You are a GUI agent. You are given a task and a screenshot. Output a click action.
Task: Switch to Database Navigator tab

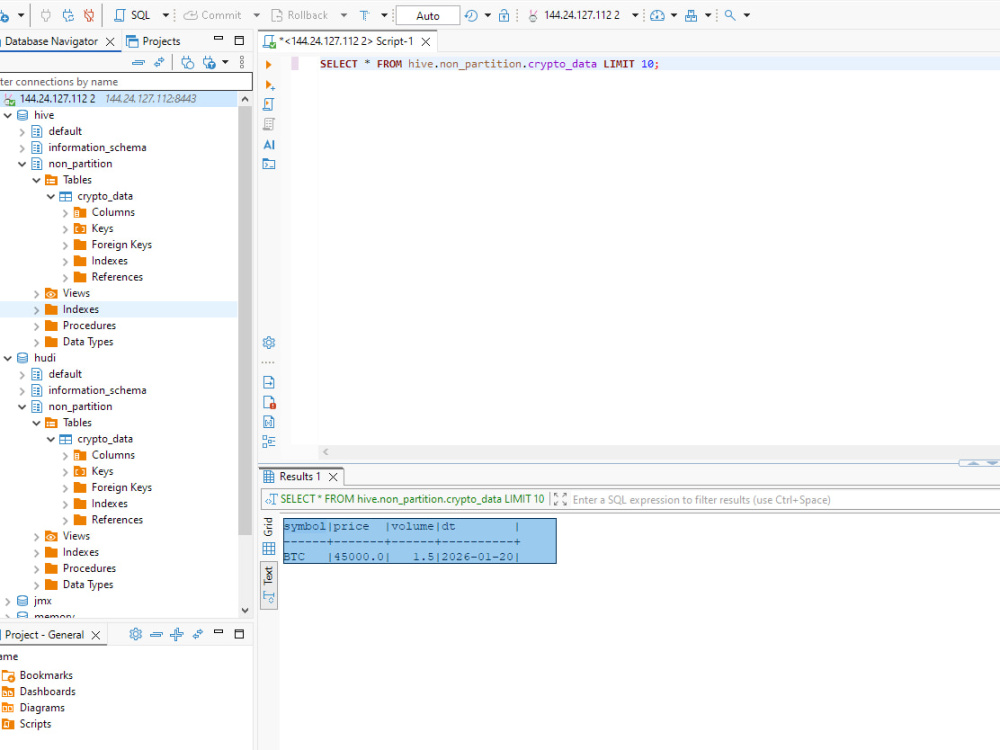[x=51, y=41]
